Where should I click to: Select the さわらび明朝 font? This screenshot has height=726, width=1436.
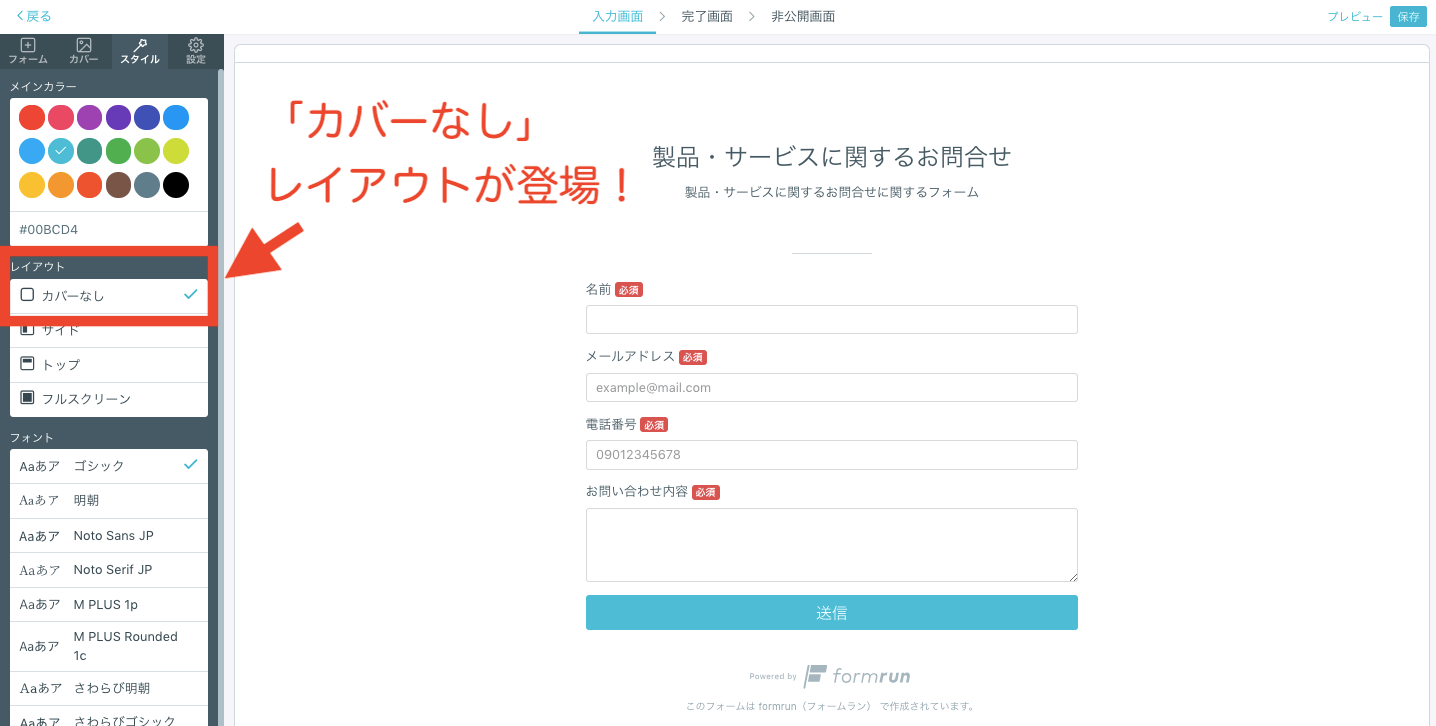(108, 687)
